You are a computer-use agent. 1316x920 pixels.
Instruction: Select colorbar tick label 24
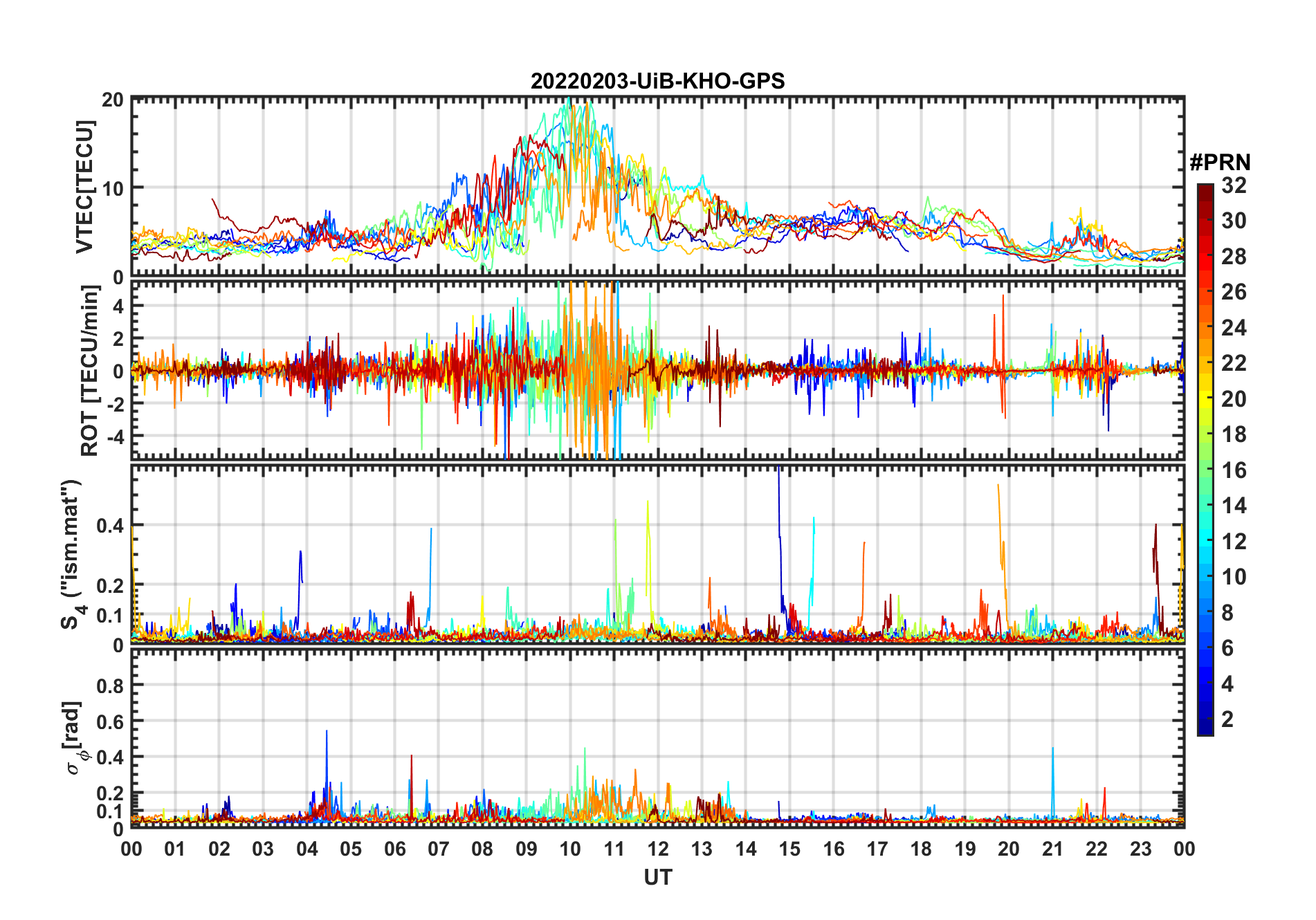(1234, 328)
